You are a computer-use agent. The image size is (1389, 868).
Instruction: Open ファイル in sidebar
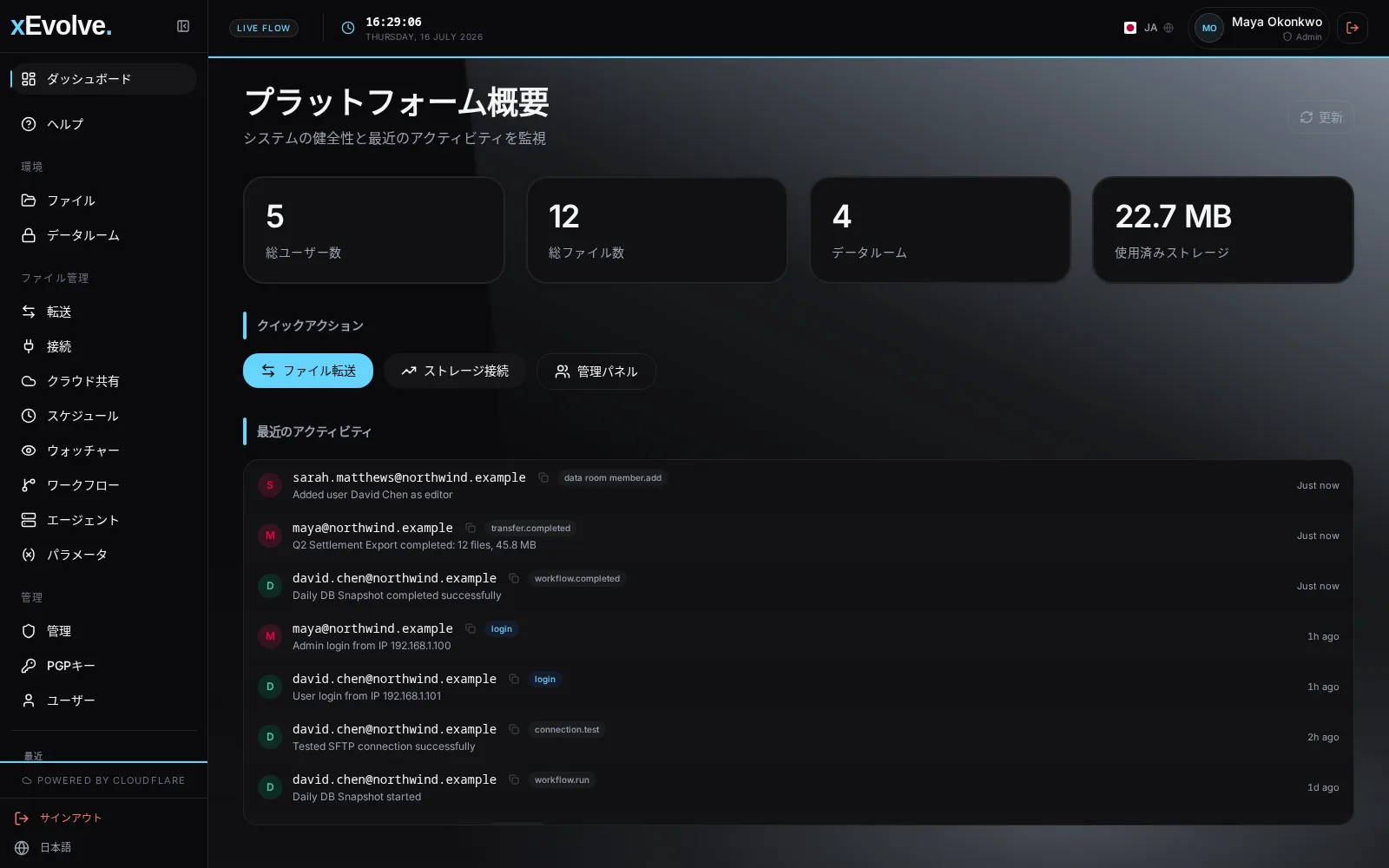(x=103, y=201)
